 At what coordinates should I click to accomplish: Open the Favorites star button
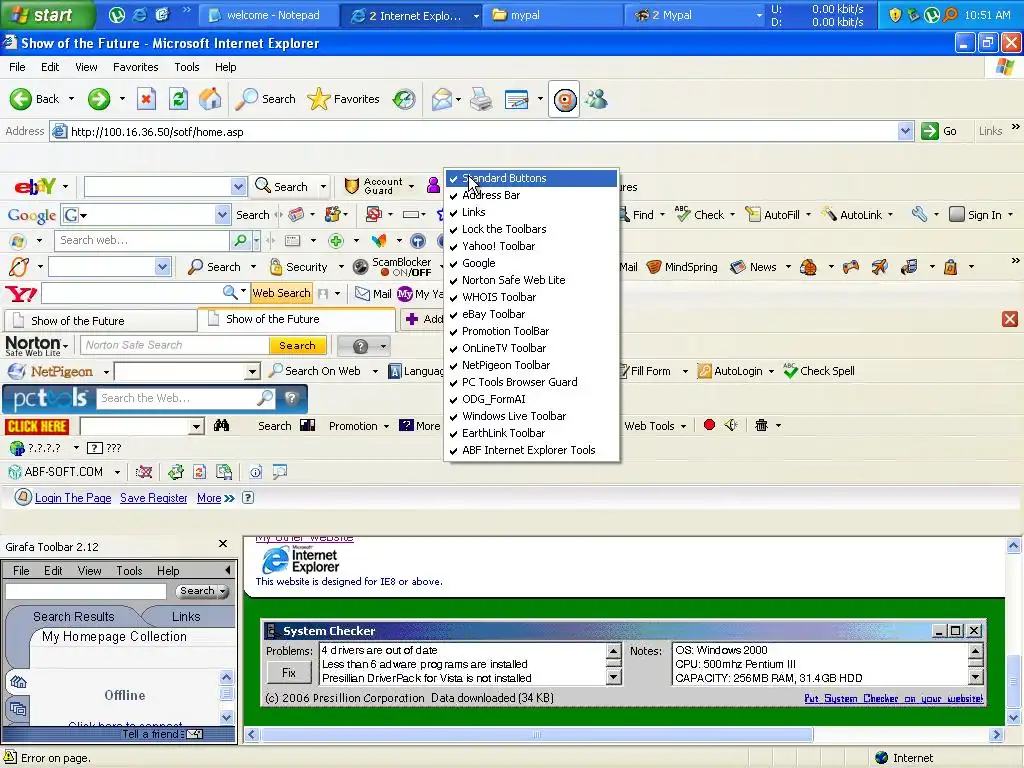tap(344, 99)
